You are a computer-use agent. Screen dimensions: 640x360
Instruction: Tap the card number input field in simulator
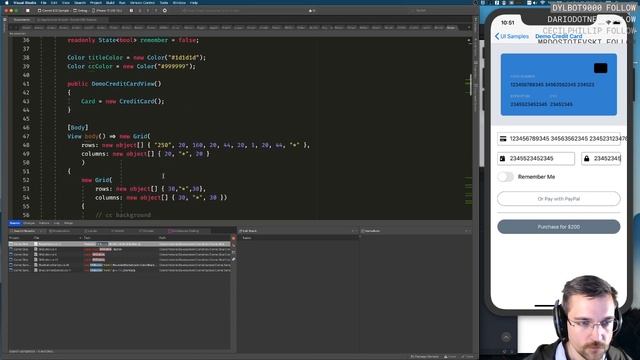pos(558,139)
